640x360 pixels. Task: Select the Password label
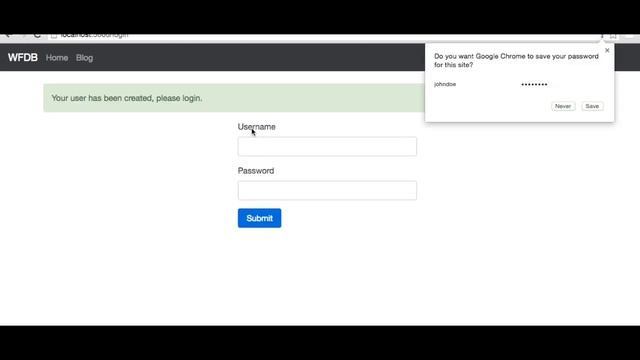256,171
